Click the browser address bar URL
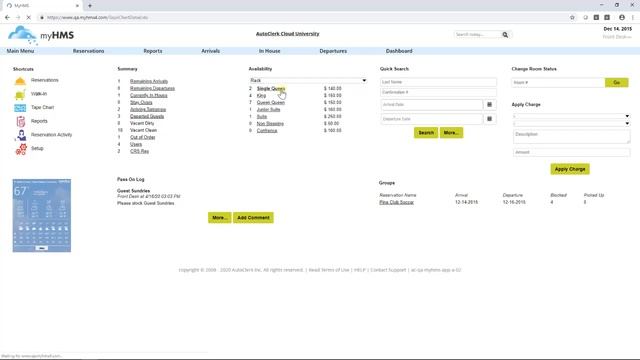 97,18
